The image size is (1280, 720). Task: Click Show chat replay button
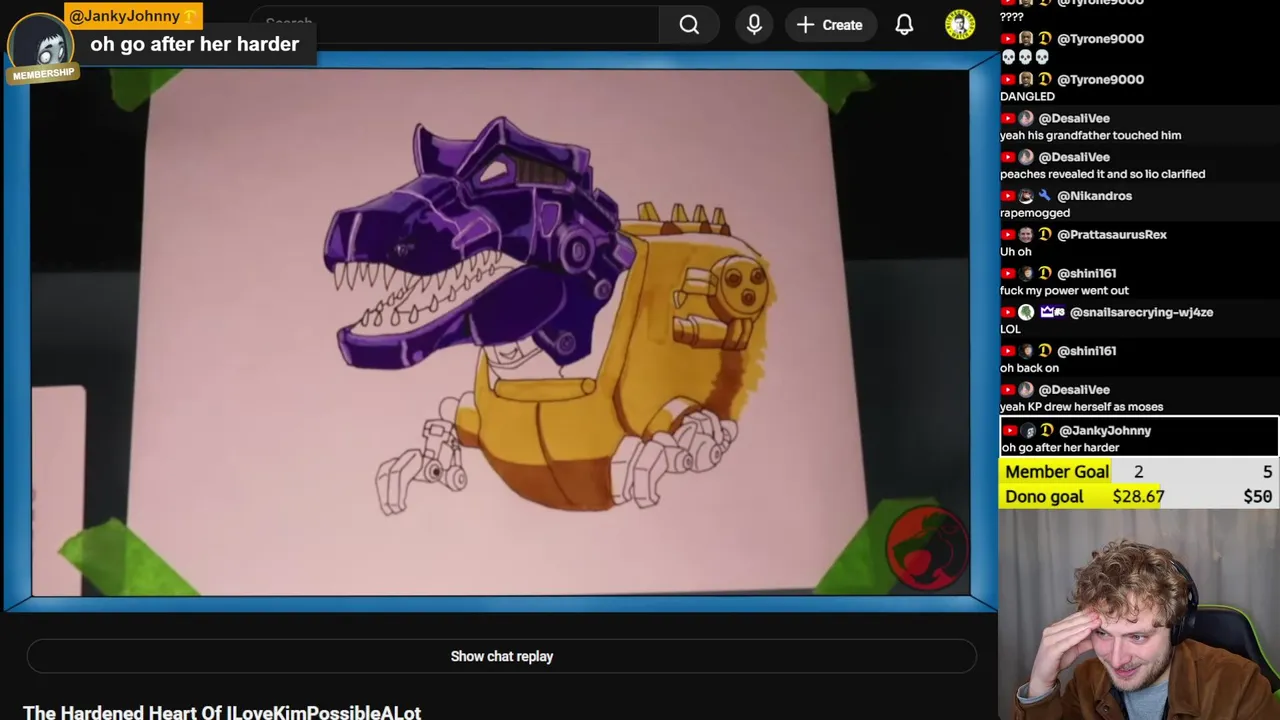pos(501,656)
